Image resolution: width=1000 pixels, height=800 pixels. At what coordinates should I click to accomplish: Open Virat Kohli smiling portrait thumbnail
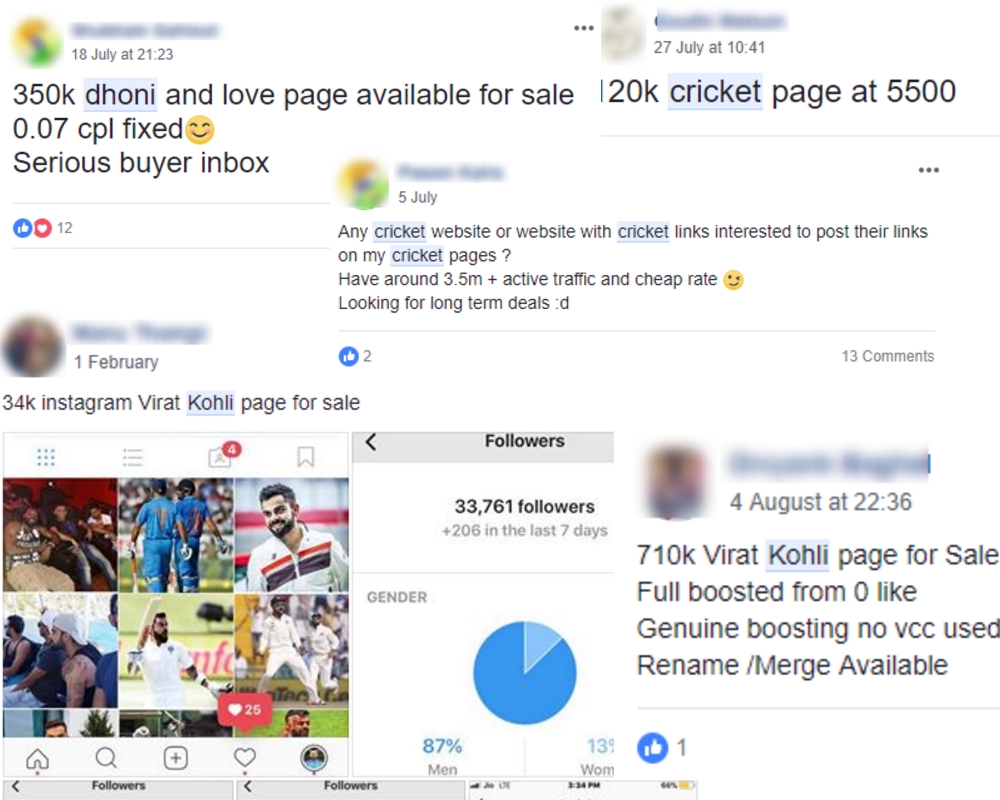coord(291,535)
